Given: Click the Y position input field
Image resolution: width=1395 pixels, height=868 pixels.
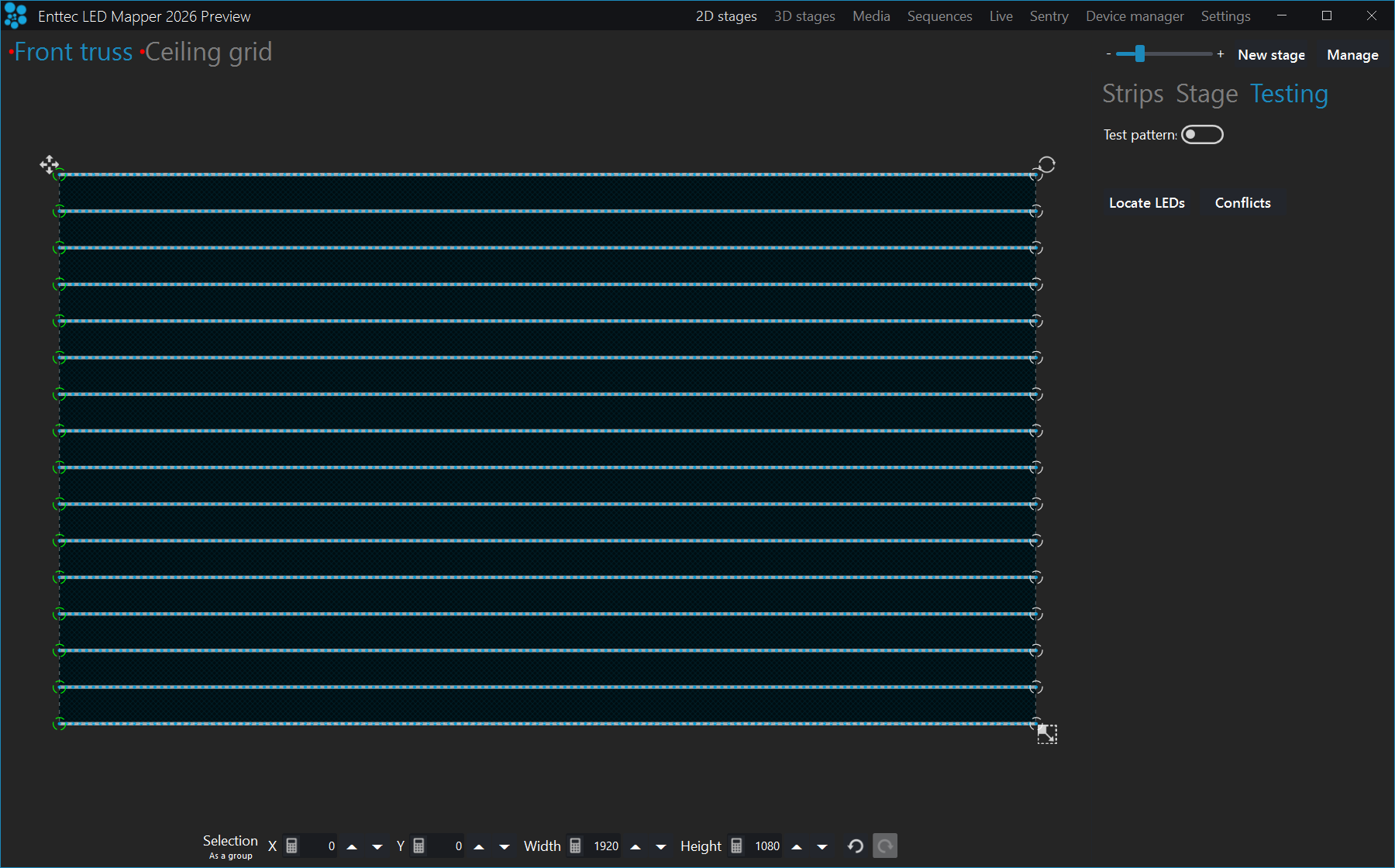Looking at the screenshot, I should tap(446, 846).
